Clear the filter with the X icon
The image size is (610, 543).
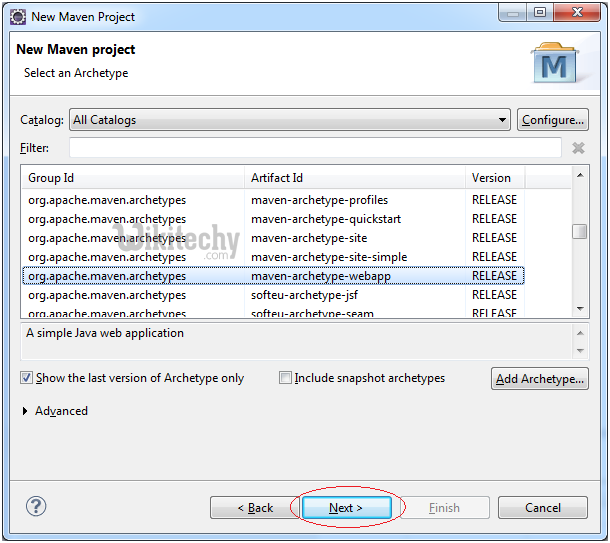pos(578,148)
